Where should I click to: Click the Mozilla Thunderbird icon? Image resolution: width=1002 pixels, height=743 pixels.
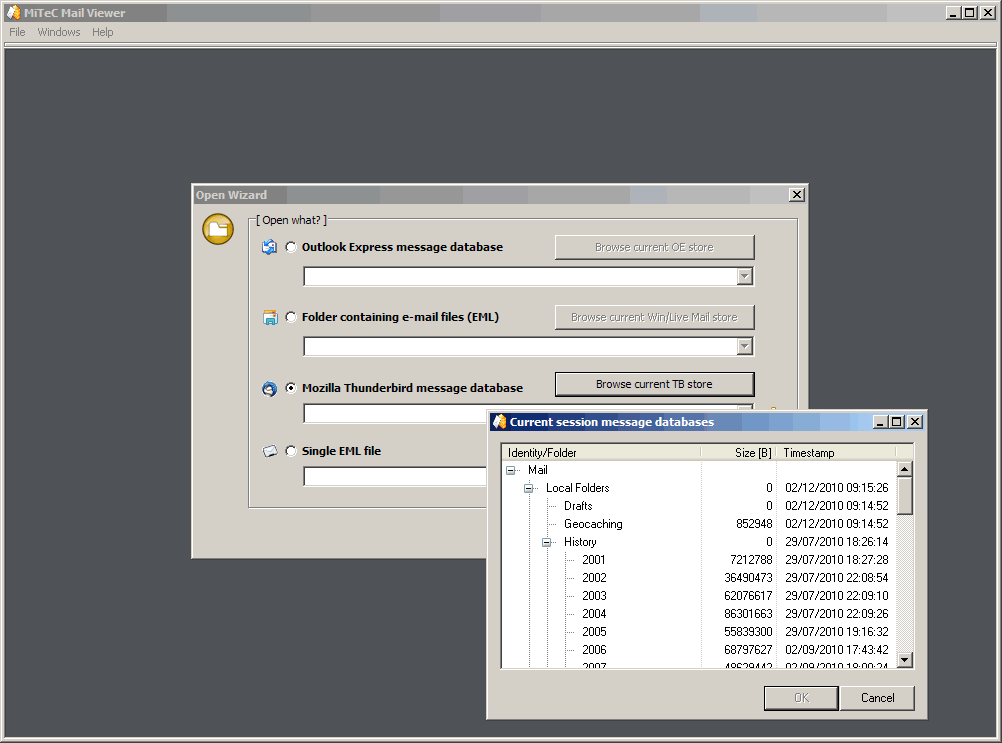point(269,388)
